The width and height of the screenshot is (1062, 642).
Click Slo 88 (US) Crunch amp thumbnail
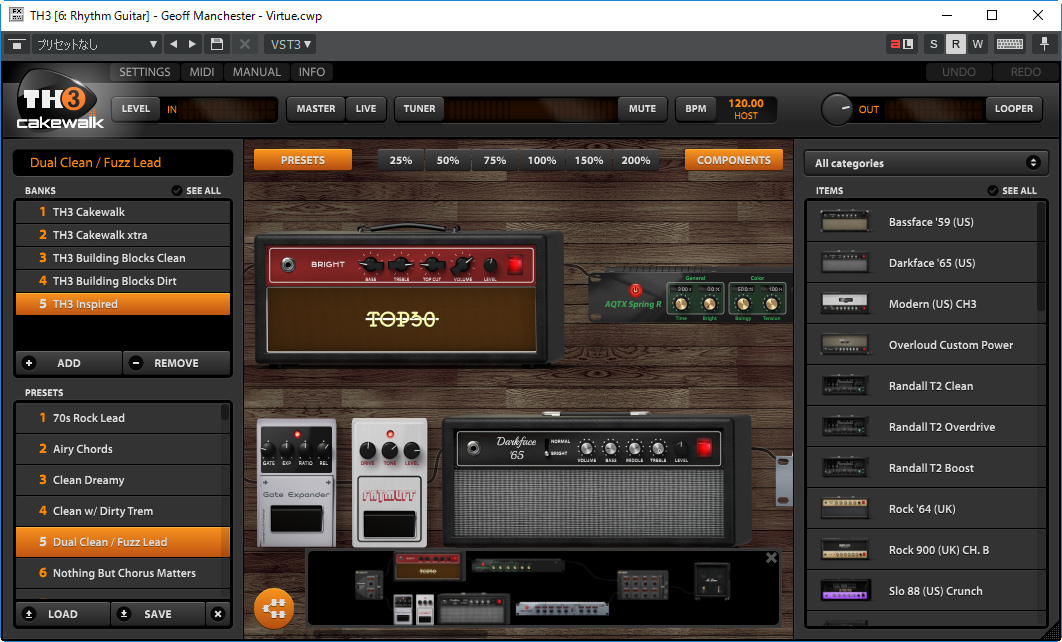[844, 591]
